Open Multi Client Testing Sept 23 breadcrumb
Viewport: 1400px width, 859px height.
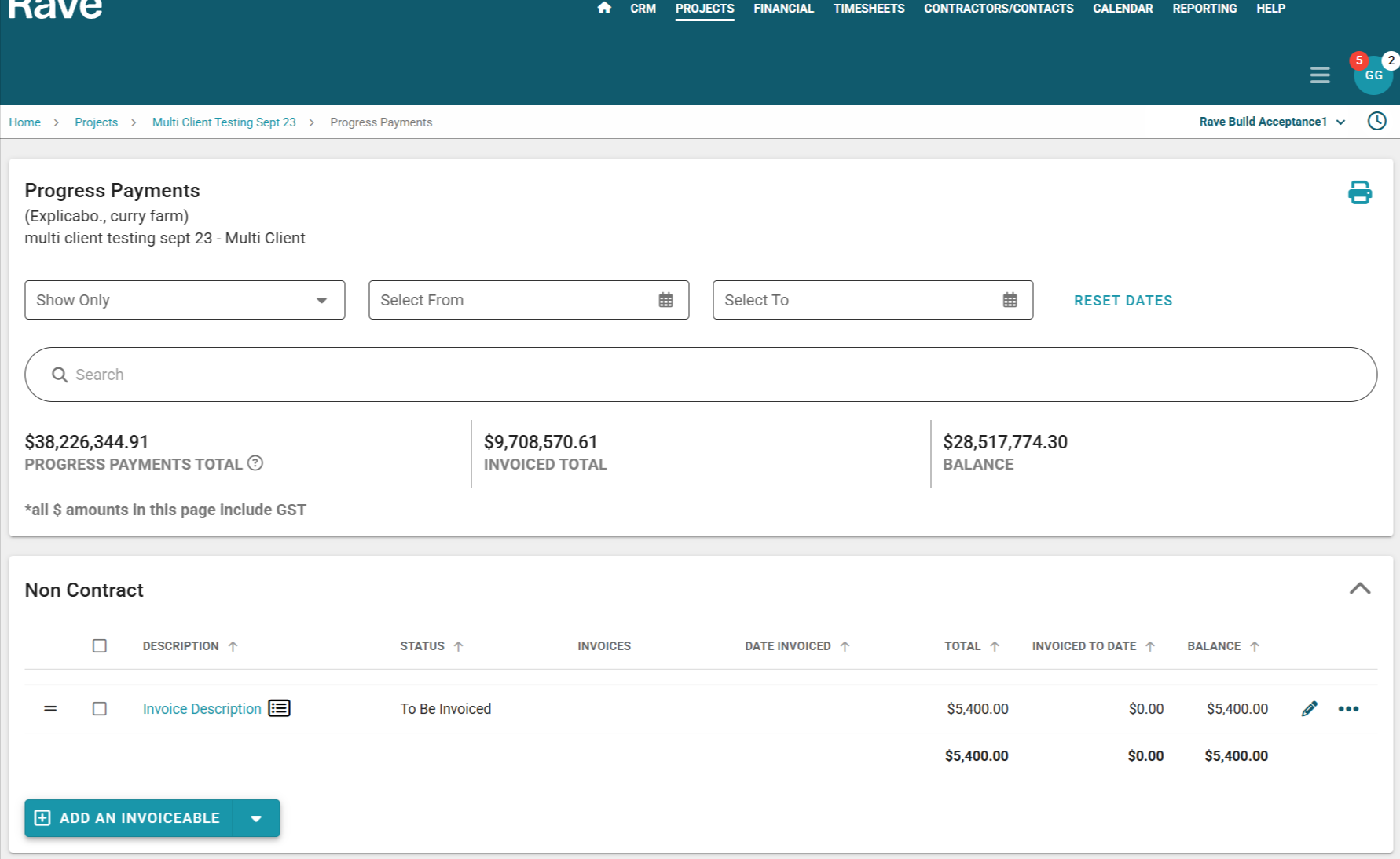click(x=224, y=122)
